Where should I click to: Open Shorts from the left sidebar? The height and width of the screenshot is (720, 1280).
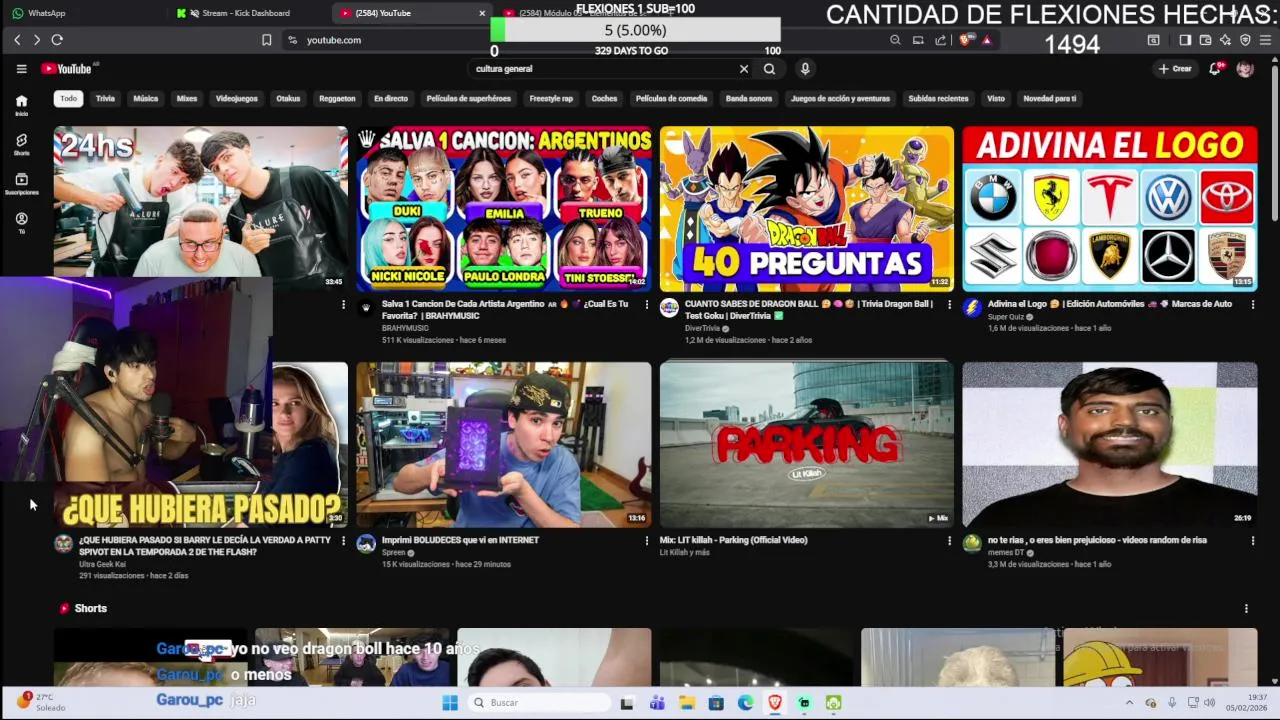click(21, 144)
